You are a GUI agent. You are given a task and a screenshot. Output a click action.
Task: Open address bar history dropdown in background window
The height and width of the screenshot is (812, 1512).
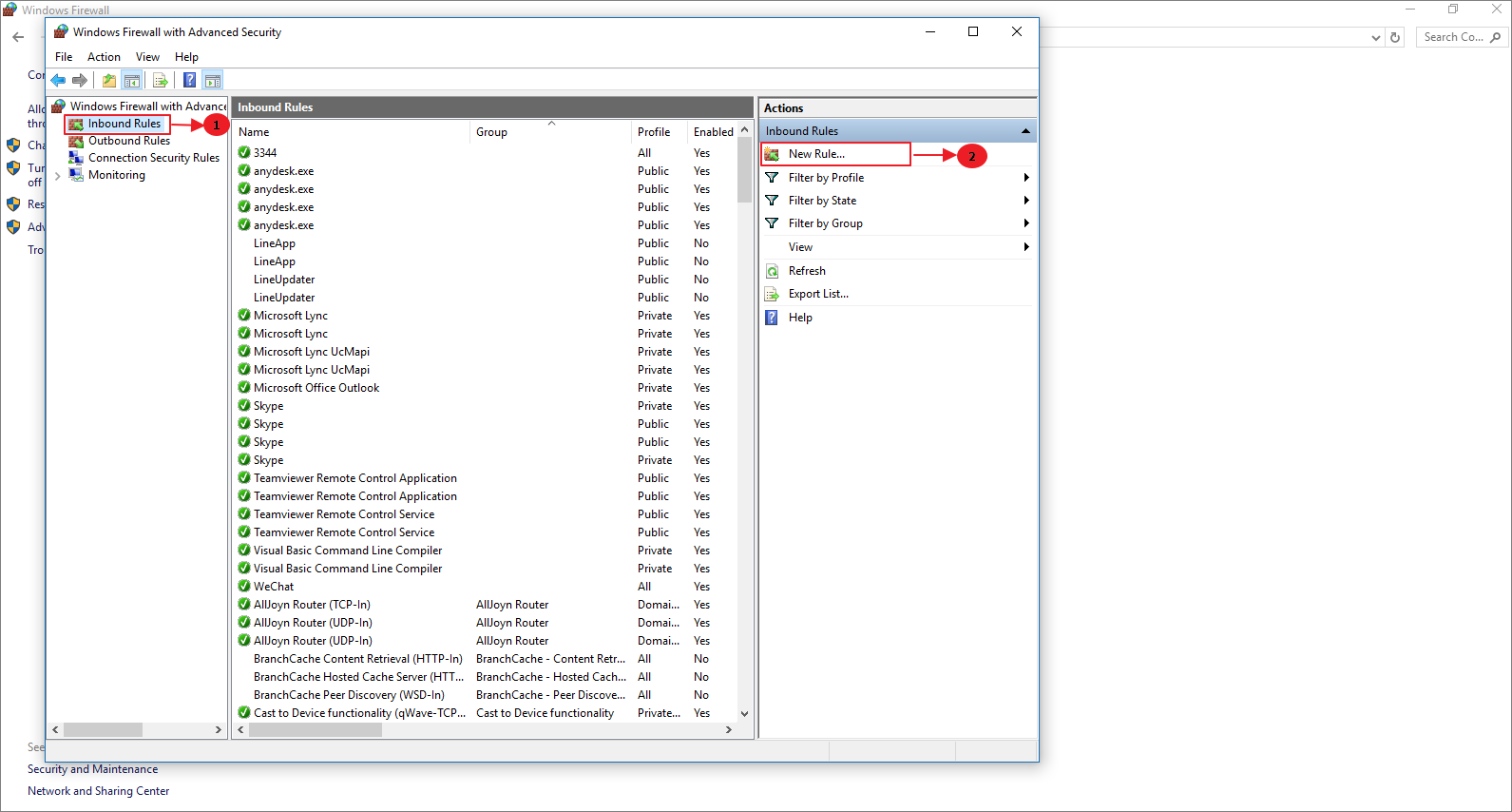click(1376, 38)
